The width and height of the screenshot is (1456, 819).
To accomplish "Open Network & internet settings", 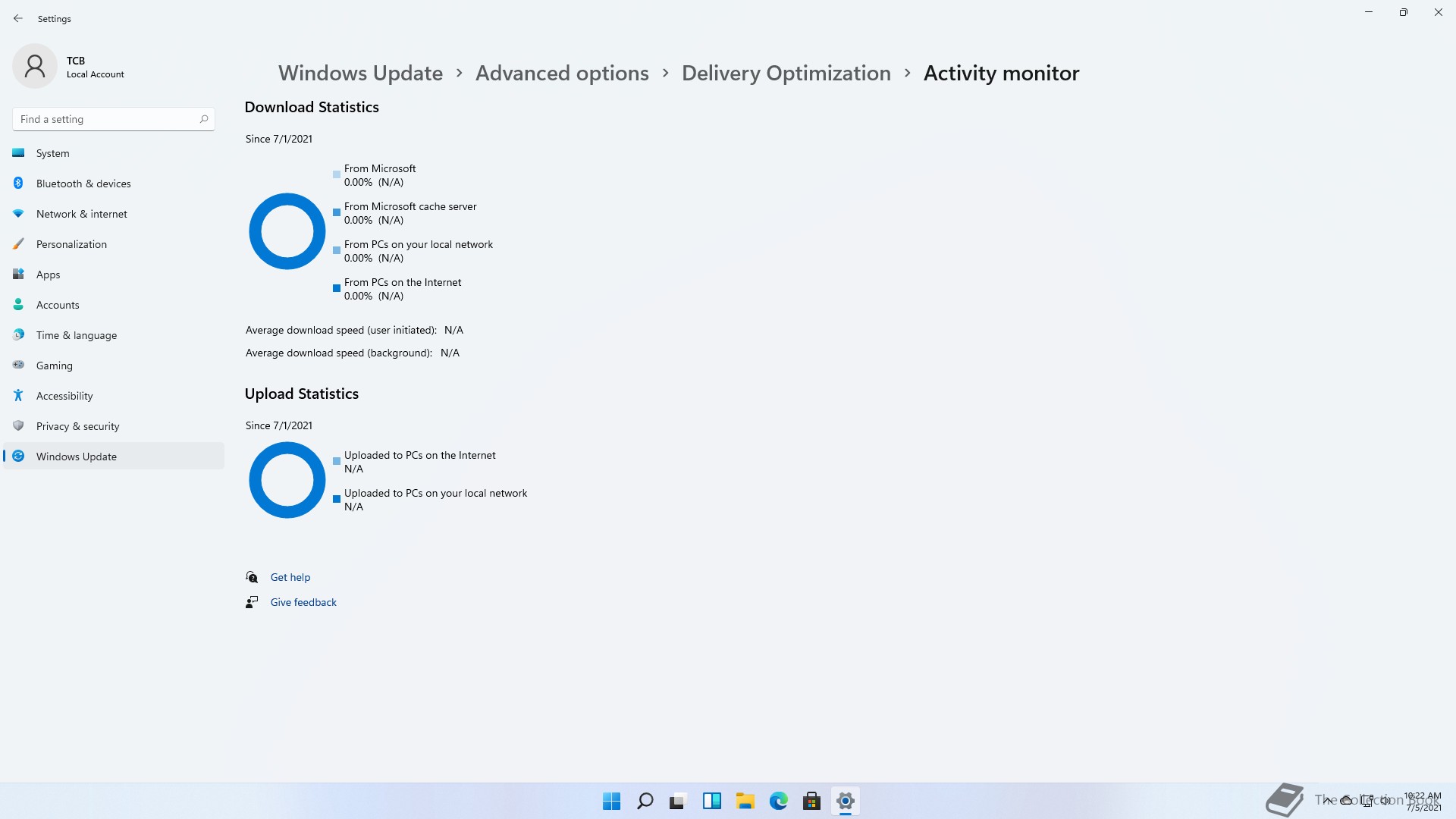I will (x=114, y=214).
